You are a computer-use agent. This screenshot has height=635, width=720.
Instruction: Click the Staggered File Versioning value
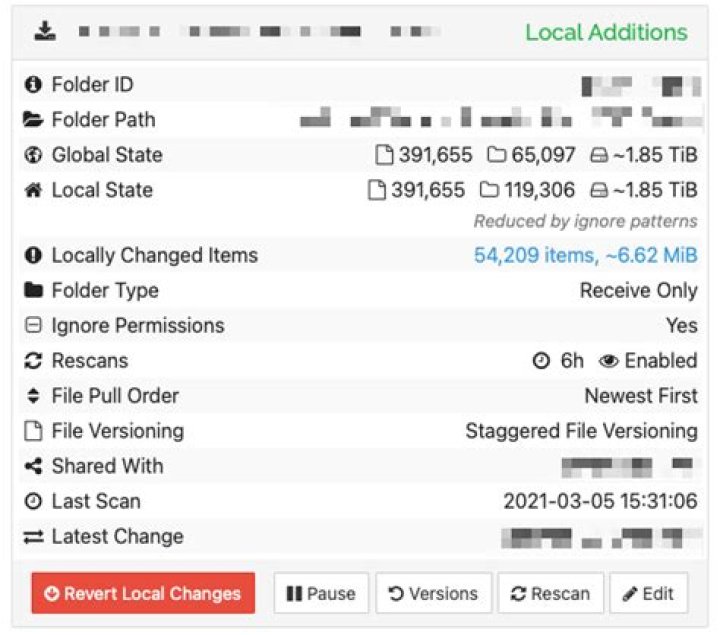[x=581, y=431]
